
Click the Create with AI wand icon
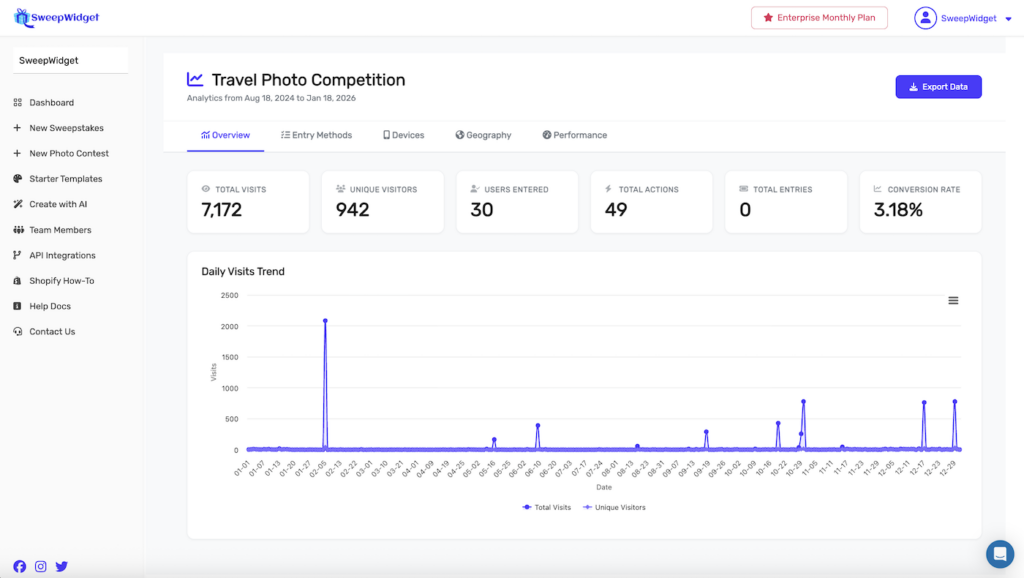coord(18,204)
